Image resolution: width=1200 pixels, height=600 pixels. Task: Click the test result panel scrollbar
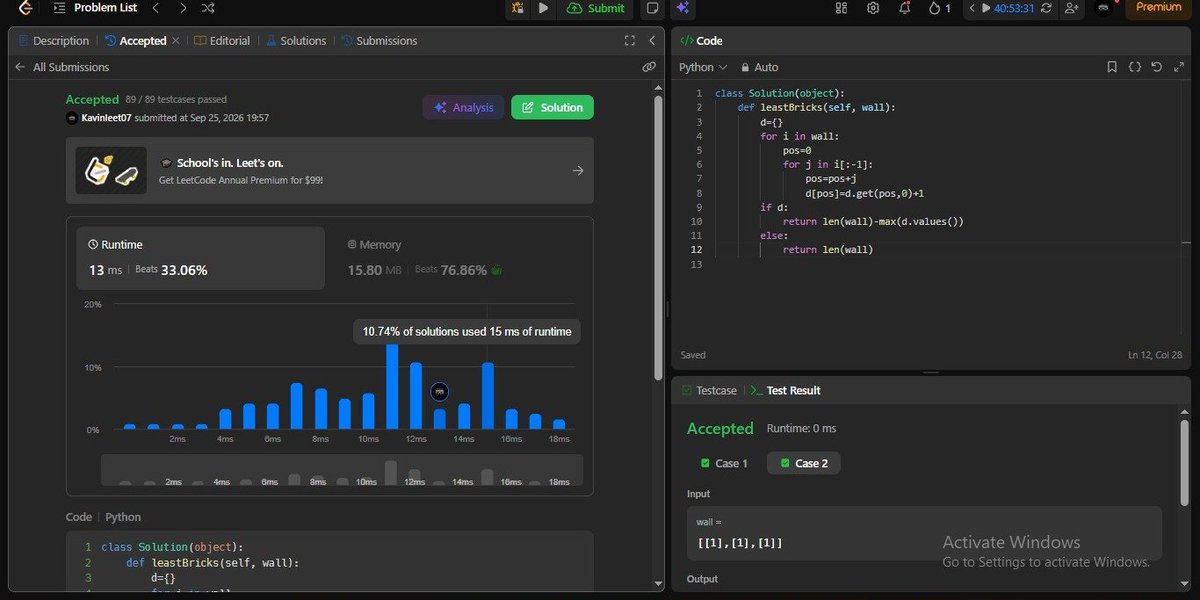pyautogui.click(x=1185, y=460)
